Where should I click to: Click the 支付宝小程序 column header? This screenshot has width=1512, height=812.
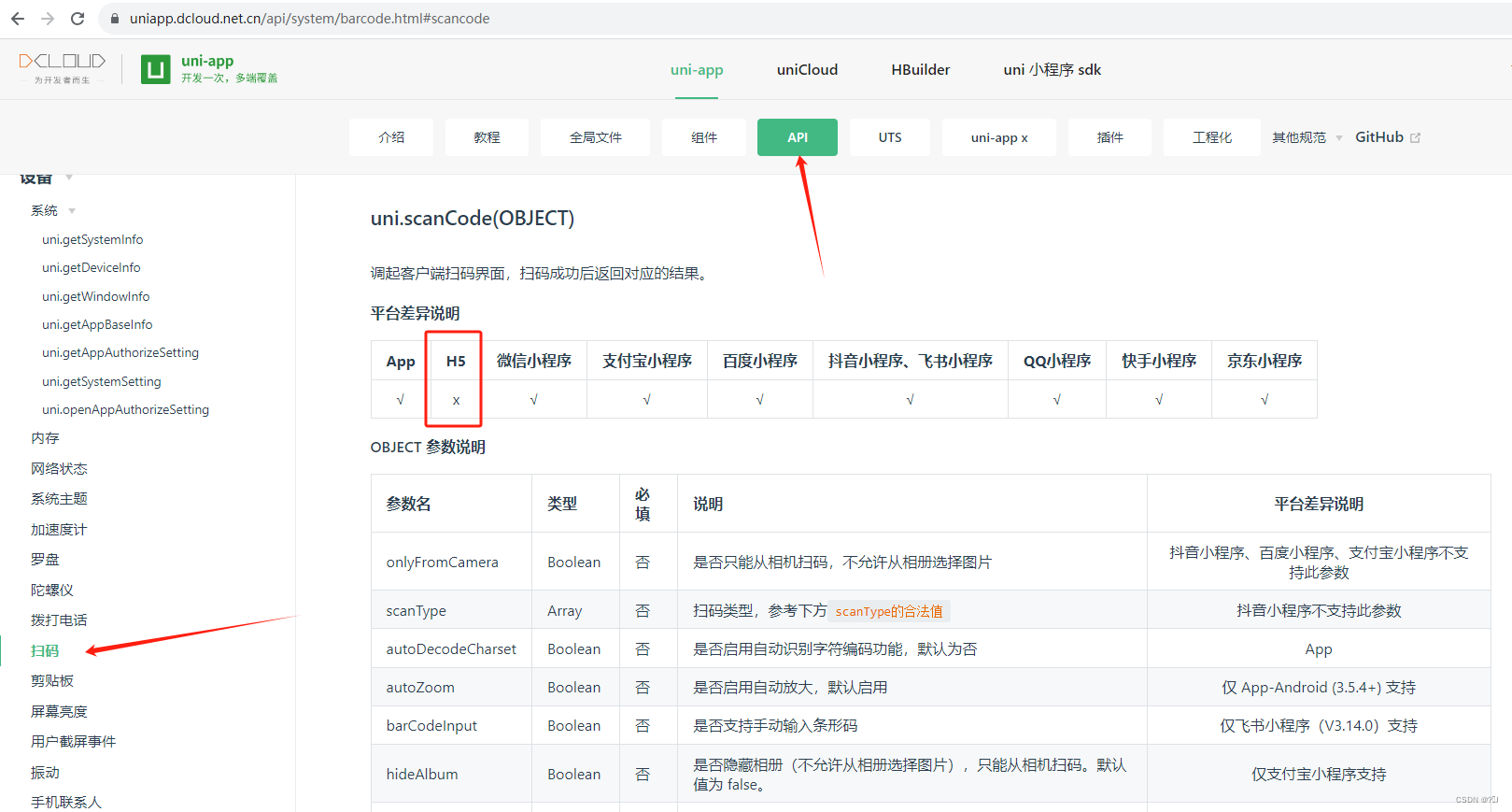(x=647, y=362)
